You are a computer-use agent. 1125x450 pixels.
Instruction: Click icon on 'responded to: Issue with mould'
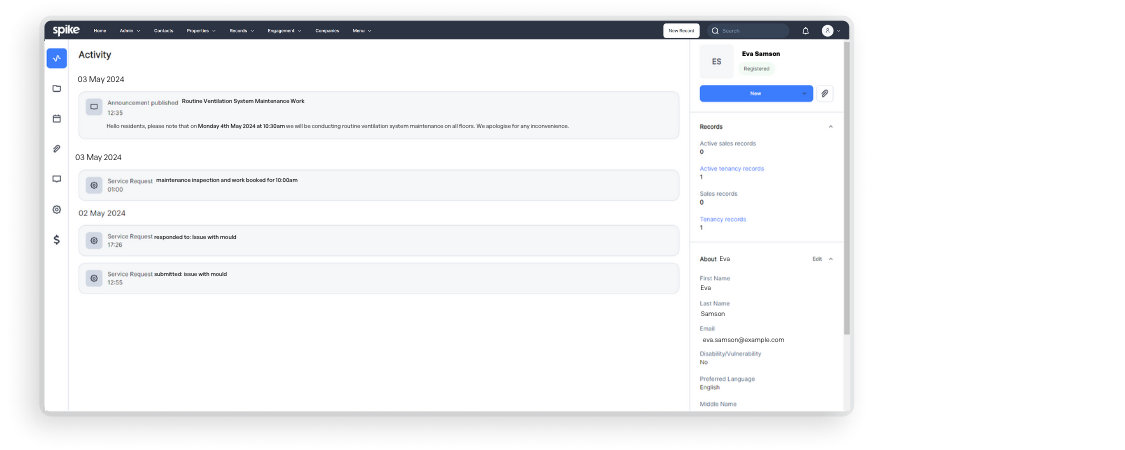(94, 240)
